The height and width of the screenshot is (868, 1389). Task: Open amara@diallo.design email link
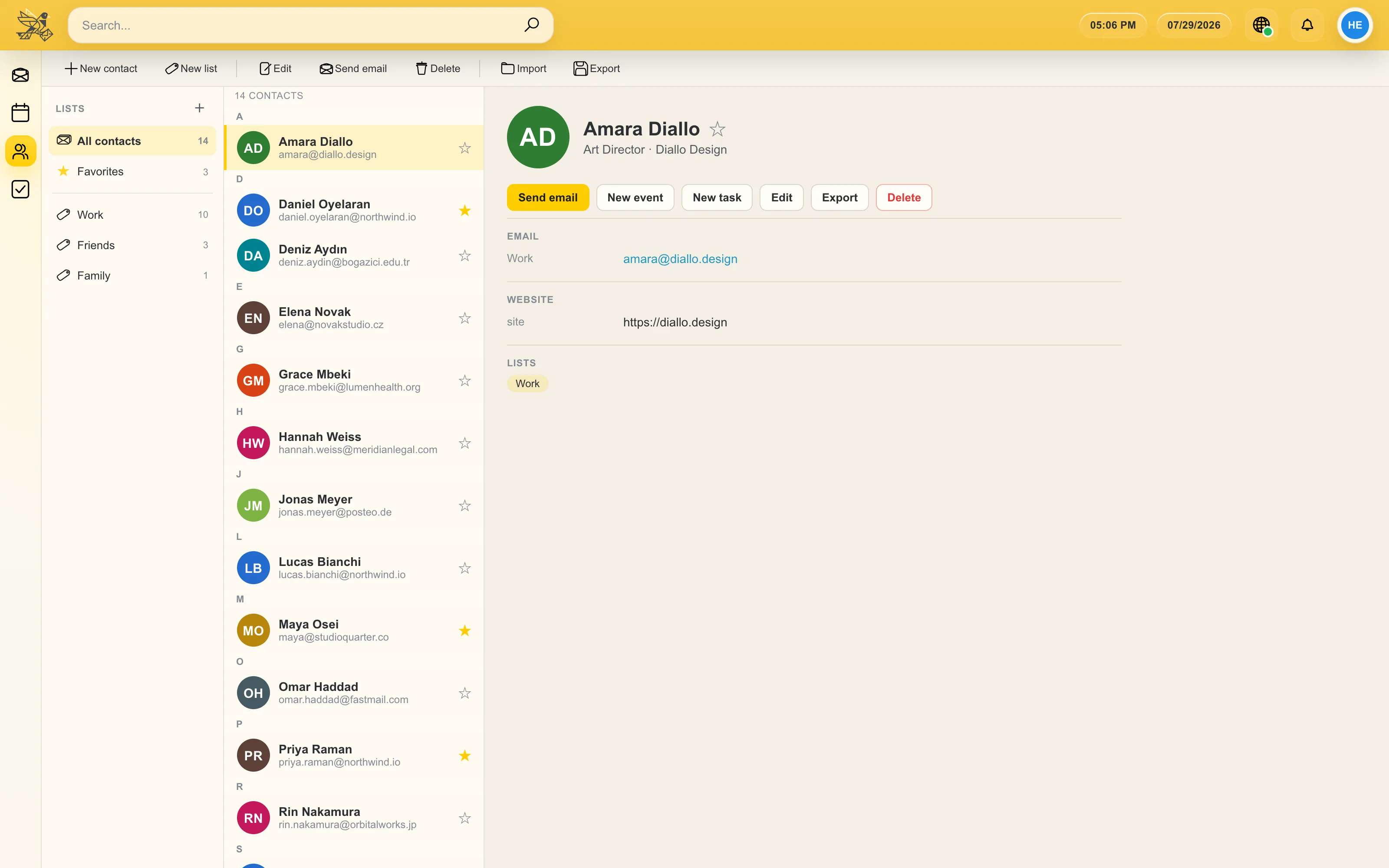pos(680,259)
